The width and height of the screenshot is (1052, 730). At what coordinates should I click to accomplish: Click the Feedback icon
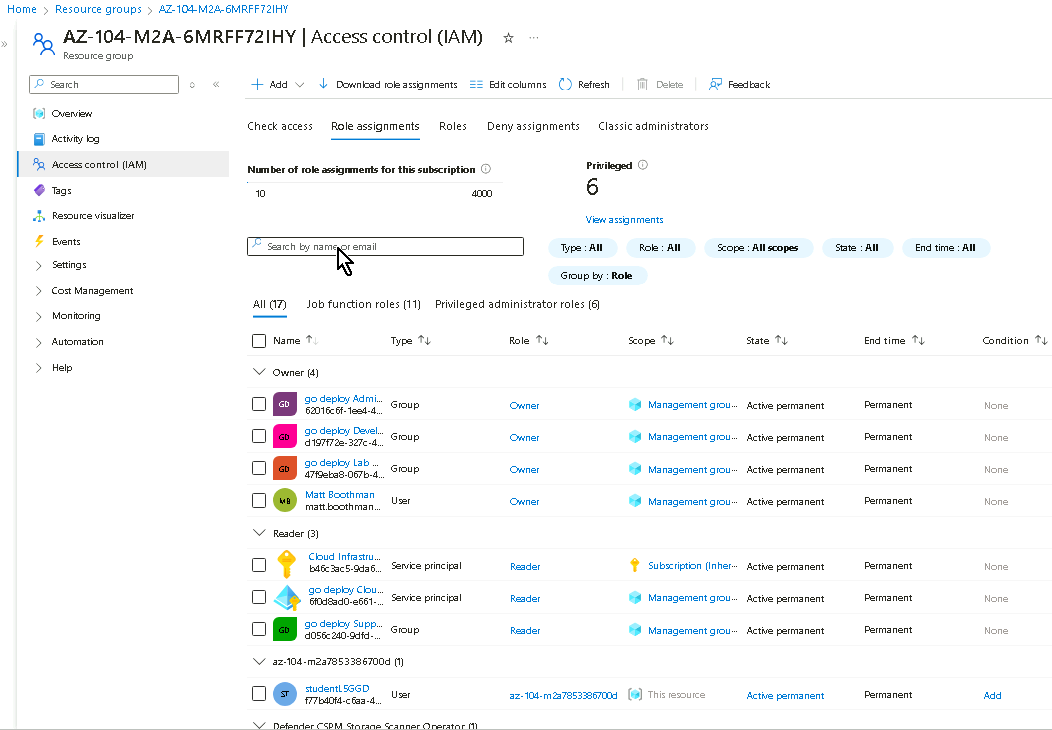pyautogui.click(x=715, y=85)
